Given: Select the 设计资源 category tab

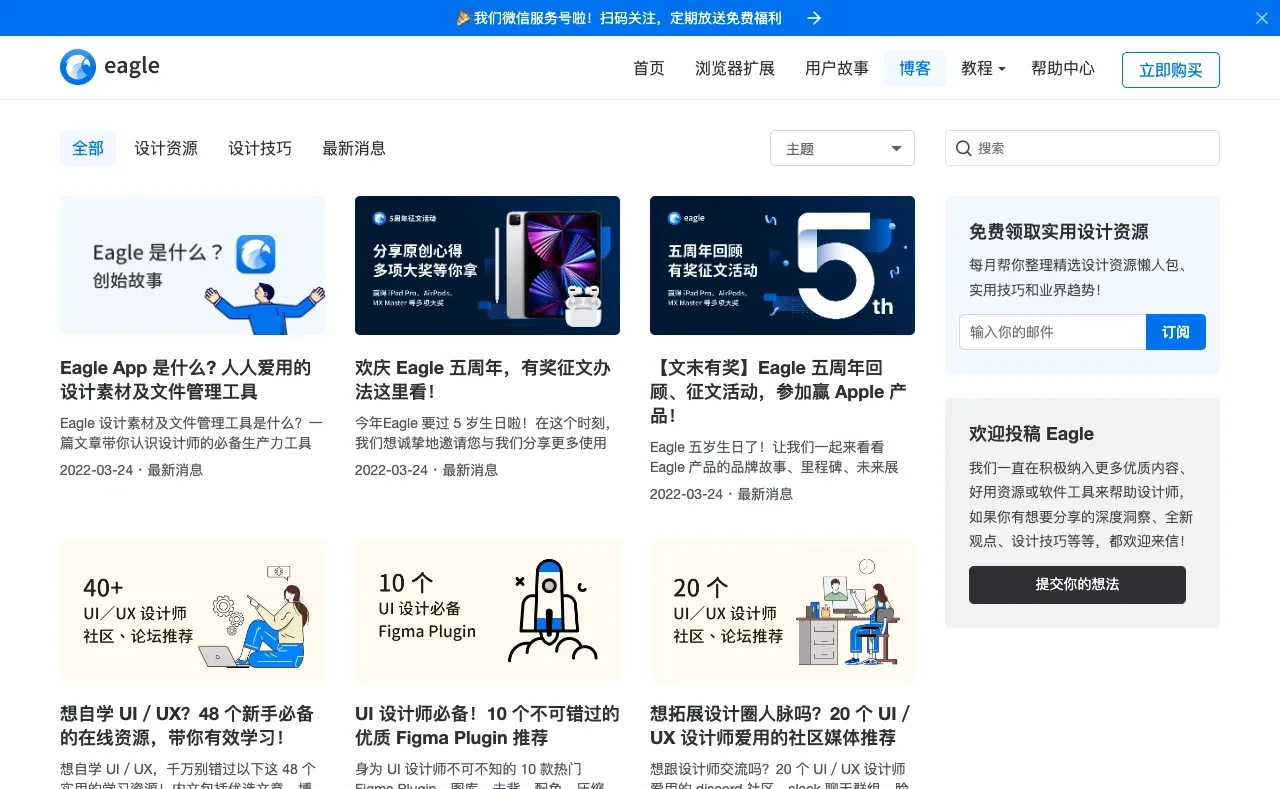Looking at the screenshot, I should pyautogui.click(x=166, y=148).
